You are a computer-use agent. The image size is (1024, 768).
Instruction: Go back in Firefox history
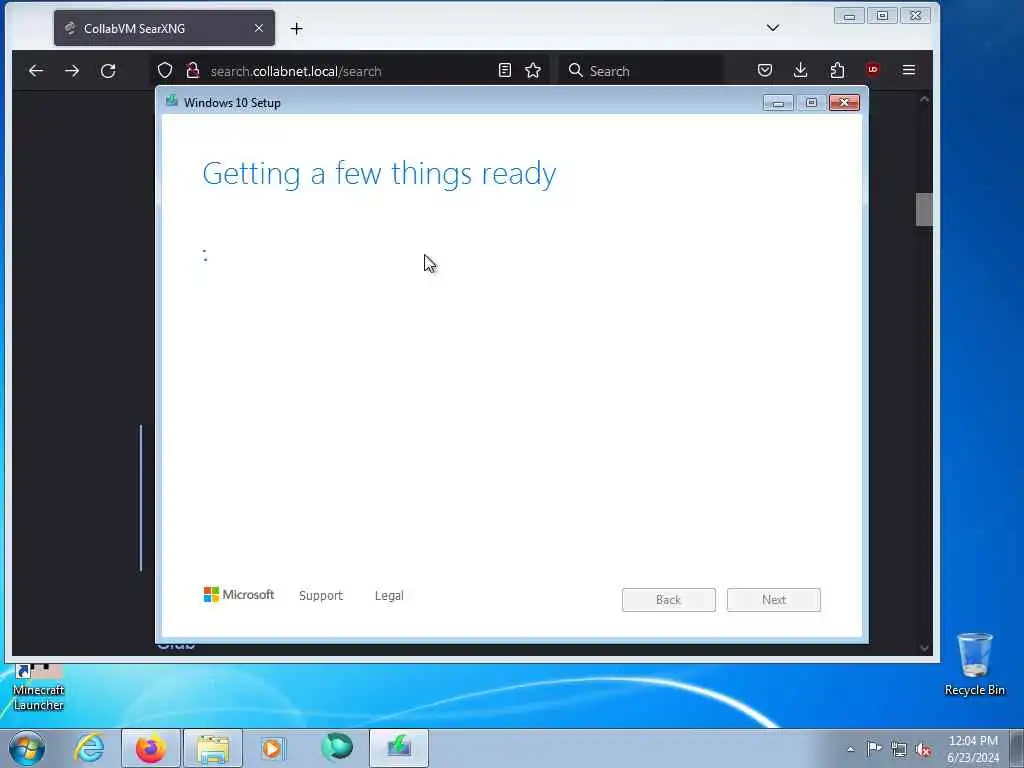point(36,71)
